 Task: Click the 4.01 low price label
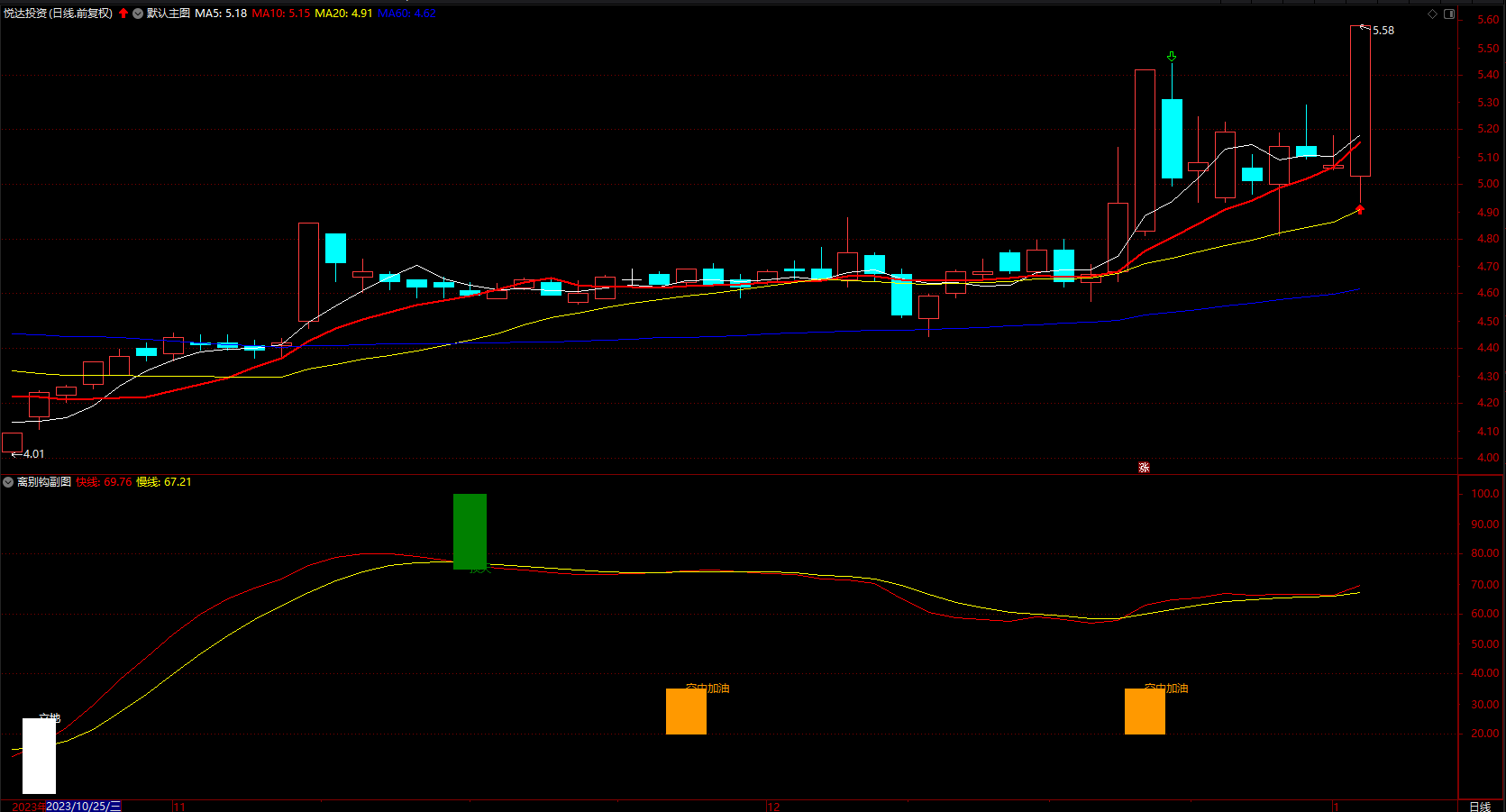33,454
